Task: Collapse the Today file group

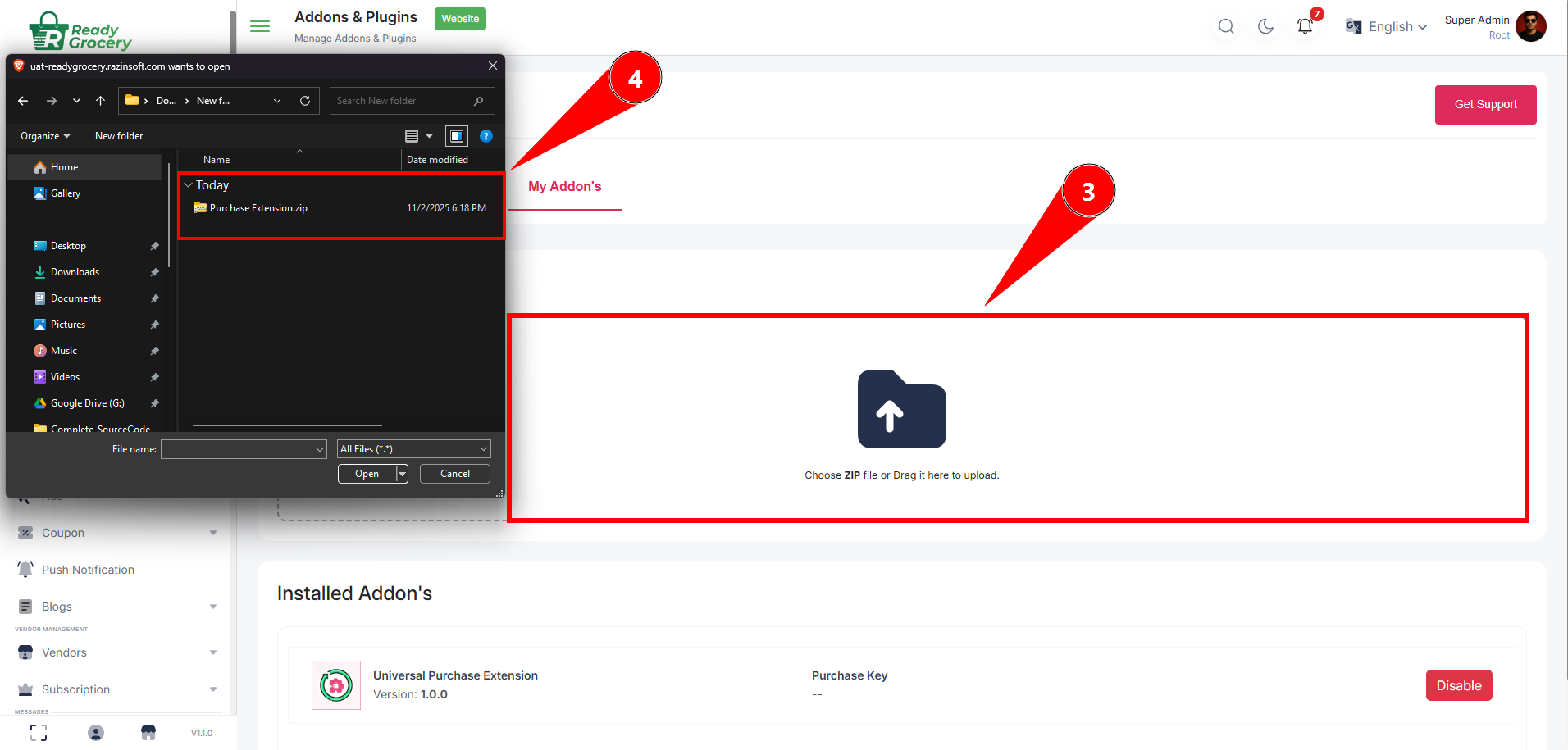Action: tap(189, 185)
